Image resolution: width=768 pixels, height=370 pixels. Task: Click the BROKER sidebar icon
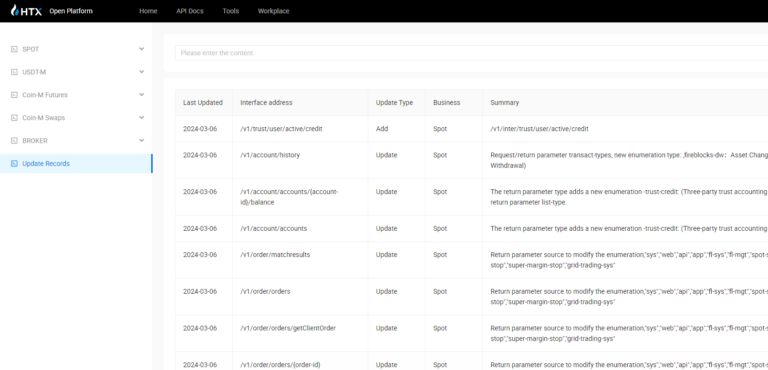pyautogui.click(x=14, y=141)
